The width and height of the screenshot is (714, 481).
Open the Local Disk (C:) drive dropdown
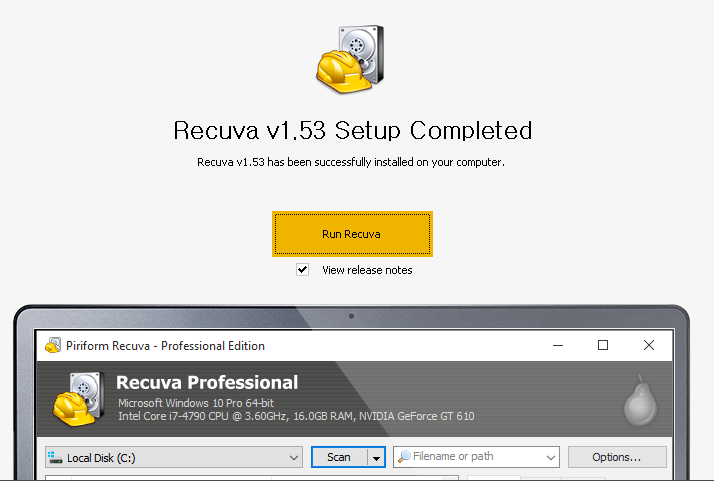(x=173, y=457)
